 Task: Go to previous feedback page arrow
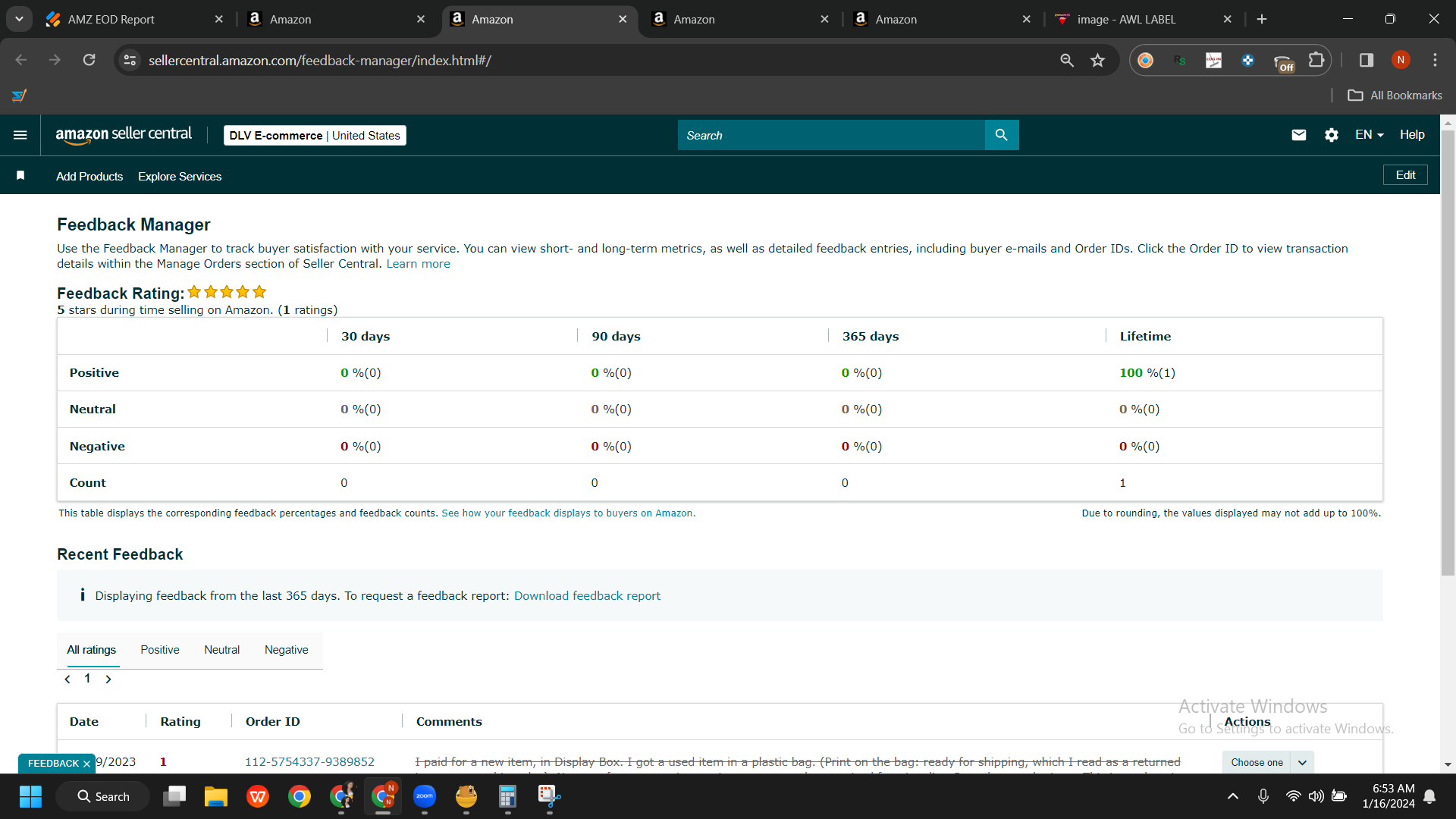67,679
